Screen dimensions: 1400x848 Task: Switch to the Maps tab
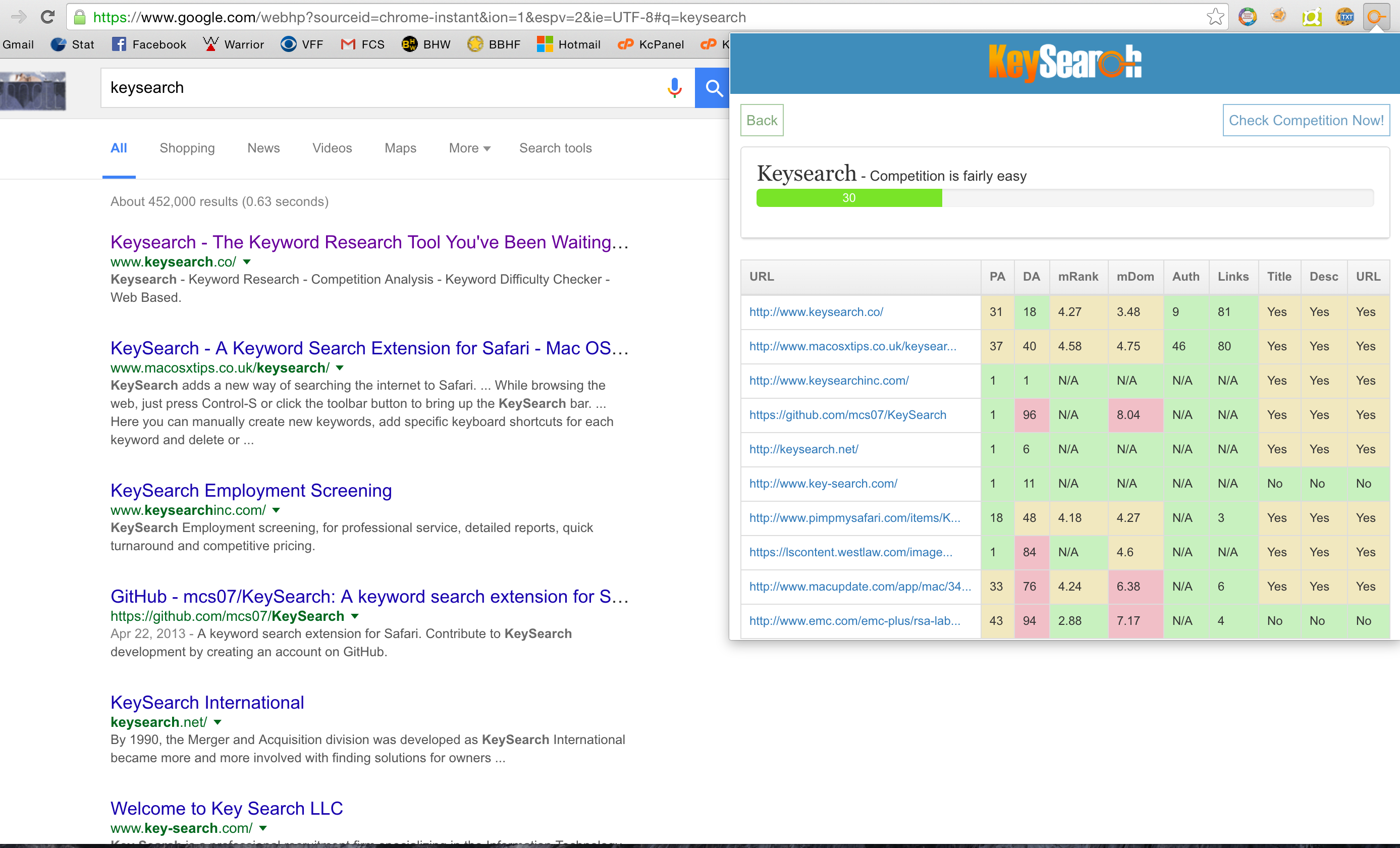point(401,148)
